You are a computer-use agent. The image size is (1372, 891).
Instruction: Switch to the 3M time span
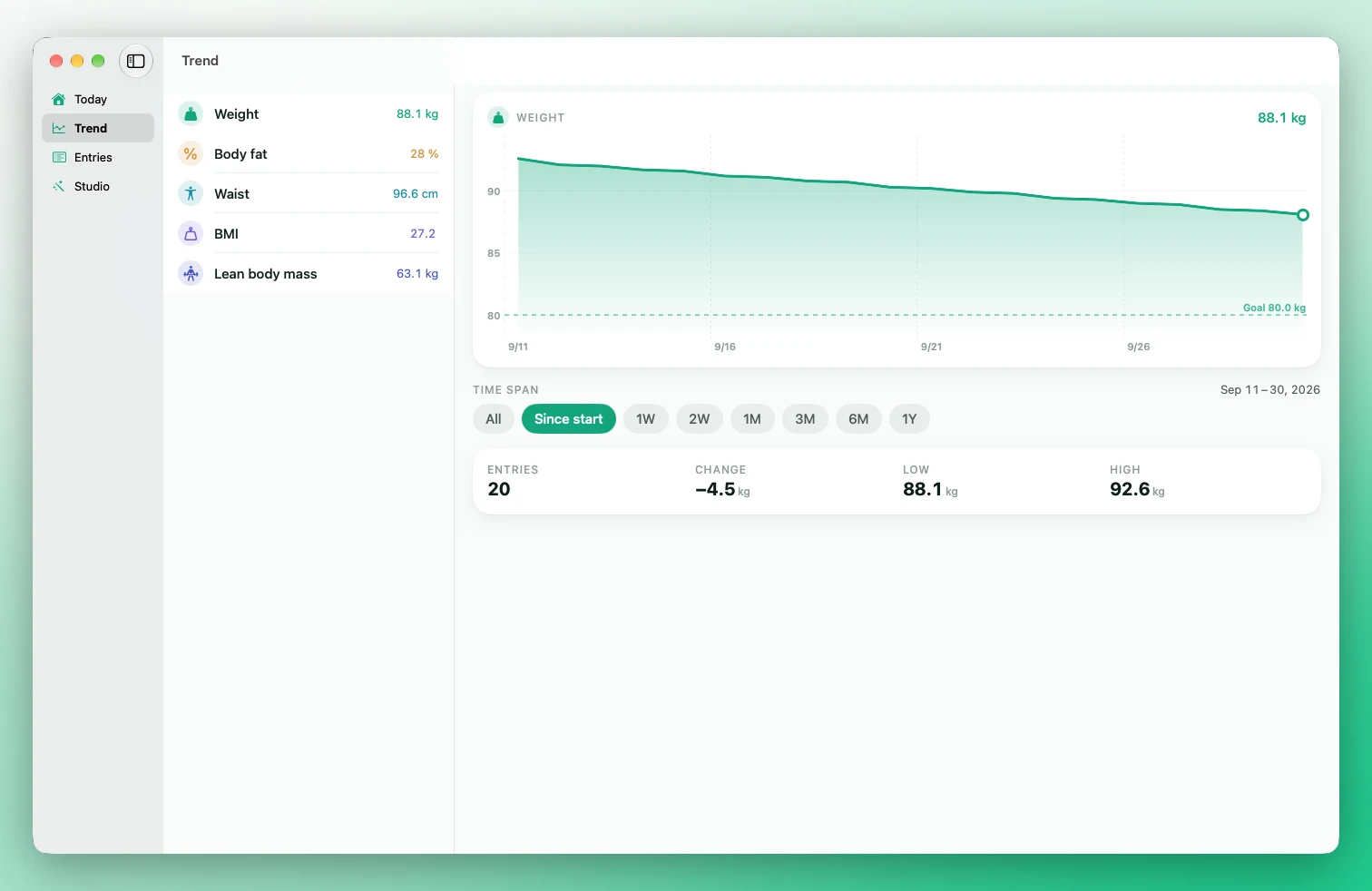pyautogui.click(x=805, y=419)
